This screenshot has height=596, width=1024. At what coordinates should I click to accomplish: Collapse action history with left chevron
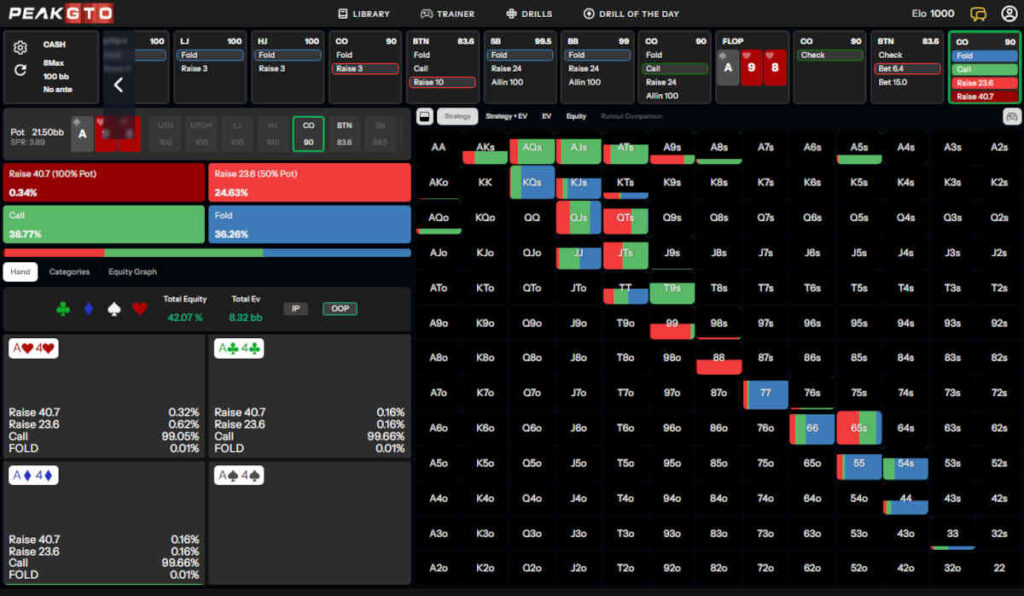pos(118,85)
